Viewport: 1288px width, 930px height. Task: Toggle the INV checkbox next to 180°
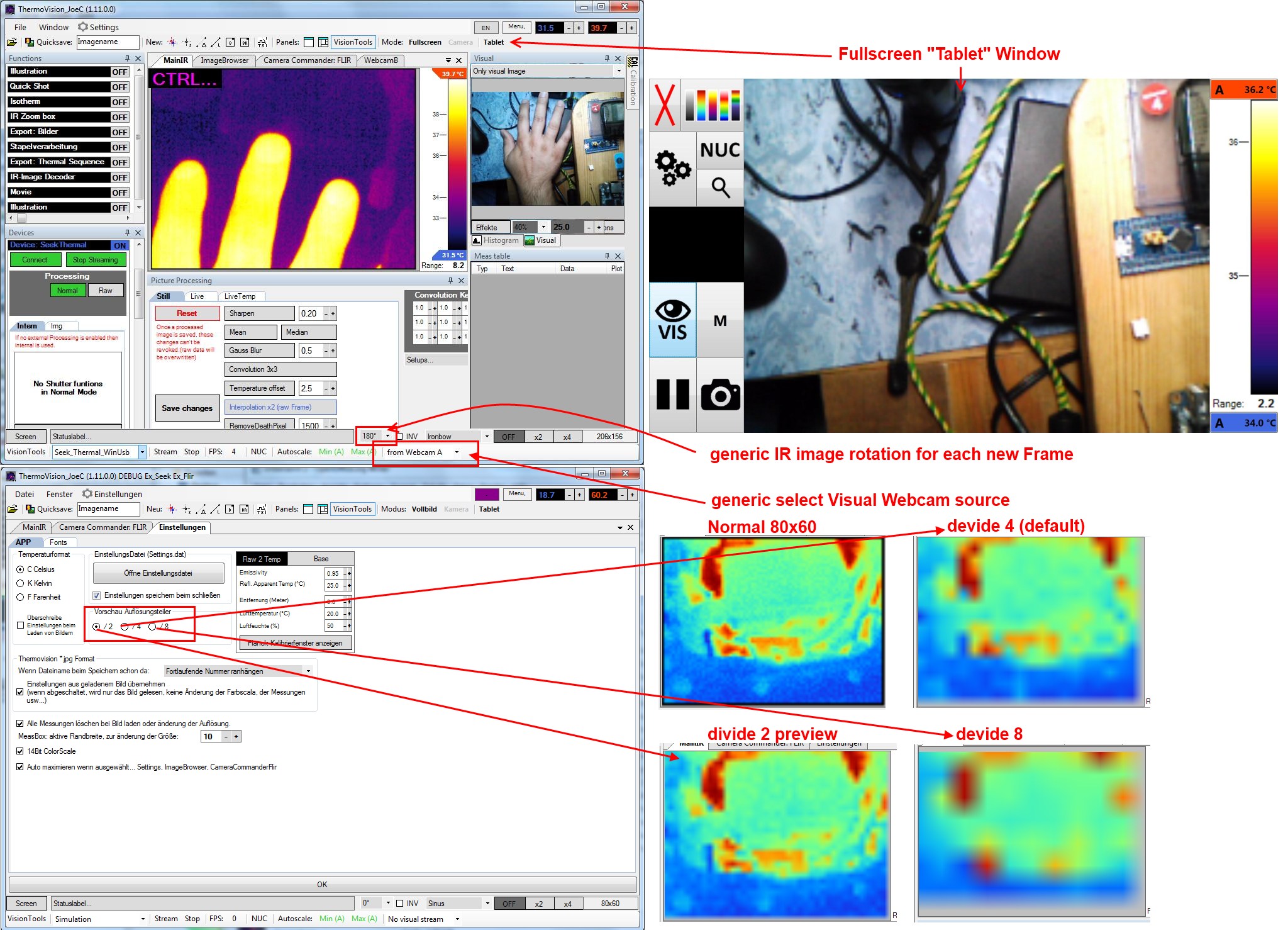[400, 436]
